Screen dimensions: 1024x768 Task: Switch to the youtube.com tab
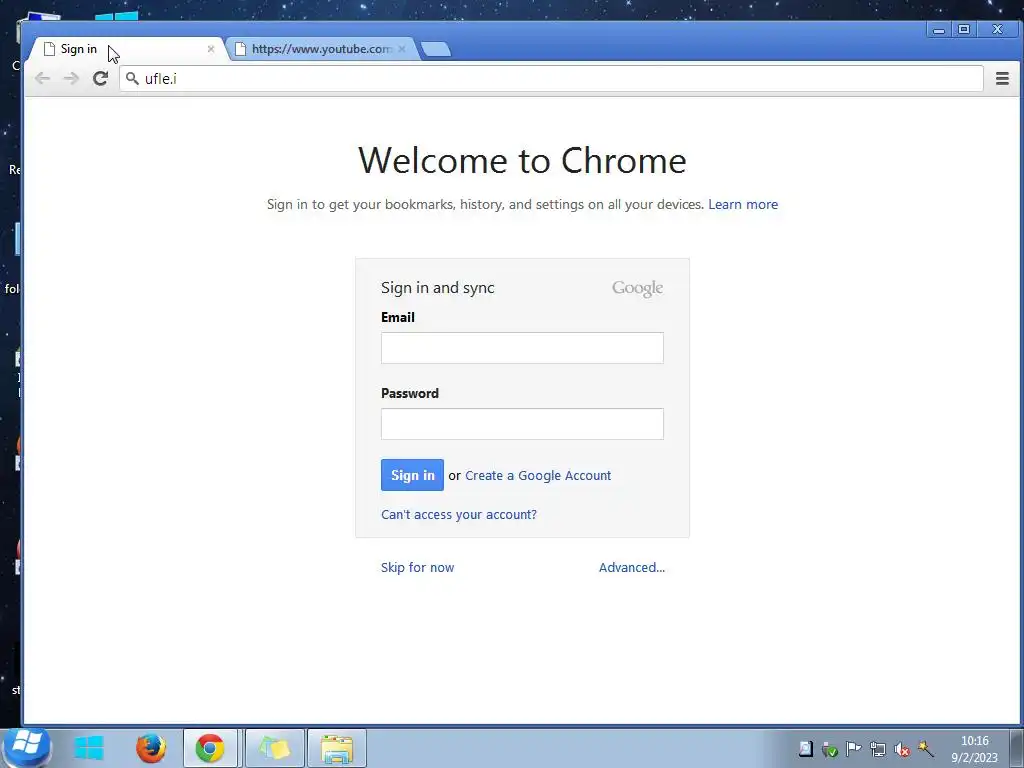click(322, 49)
